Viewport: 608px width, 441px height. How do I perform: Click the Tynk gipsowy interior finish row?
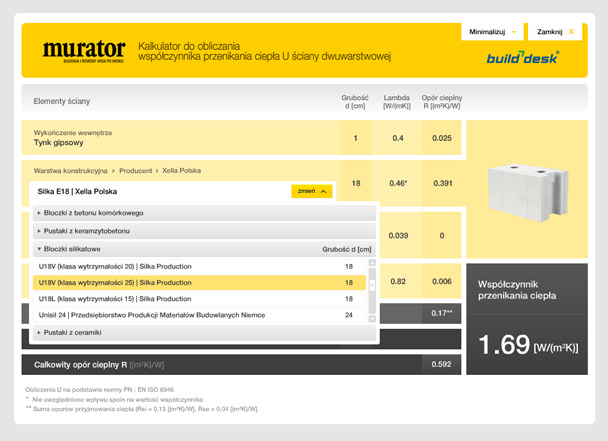(60, 143)
